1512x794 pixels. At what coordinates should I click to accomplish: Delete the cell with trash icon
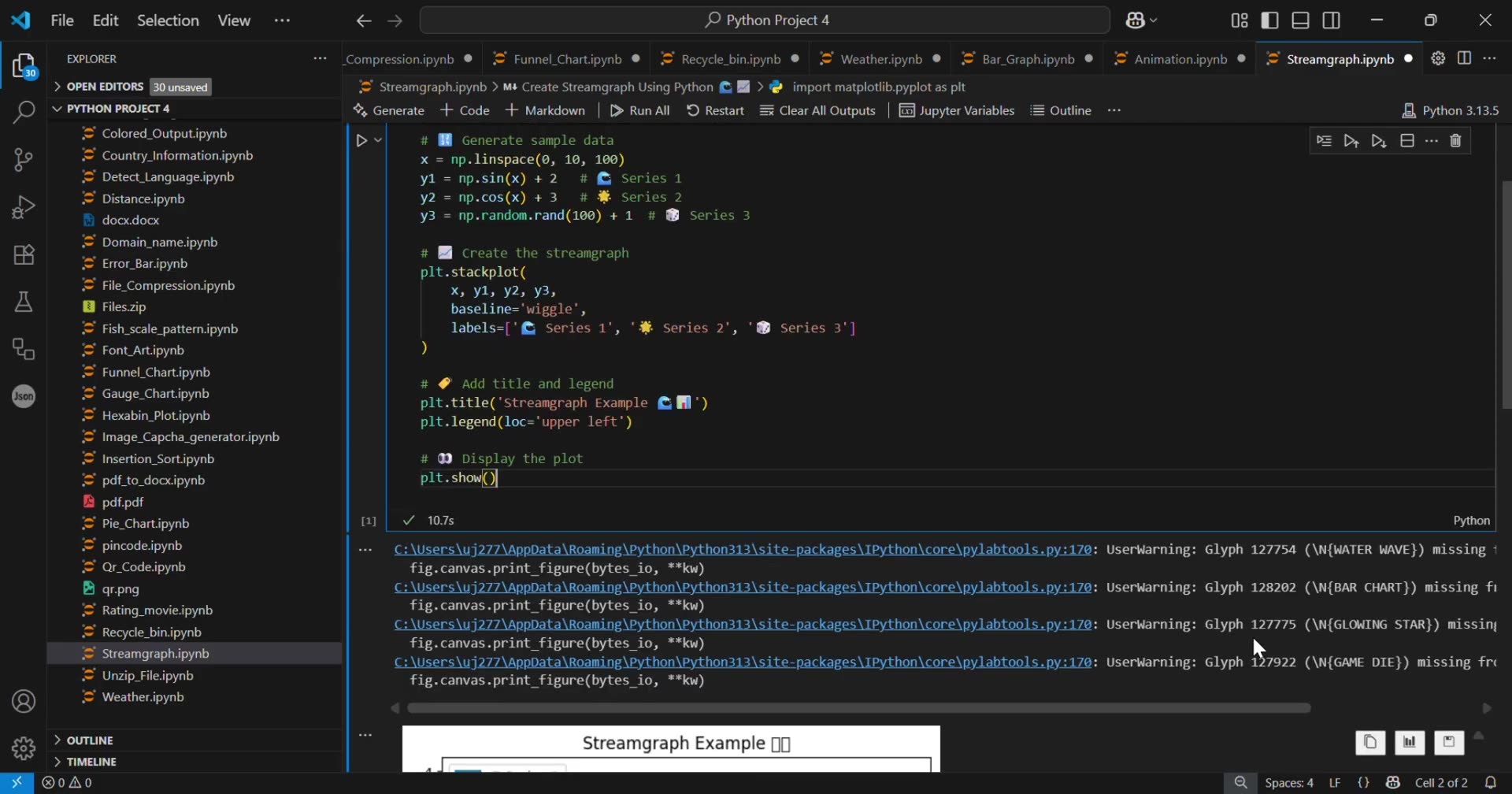[1455, 141]
